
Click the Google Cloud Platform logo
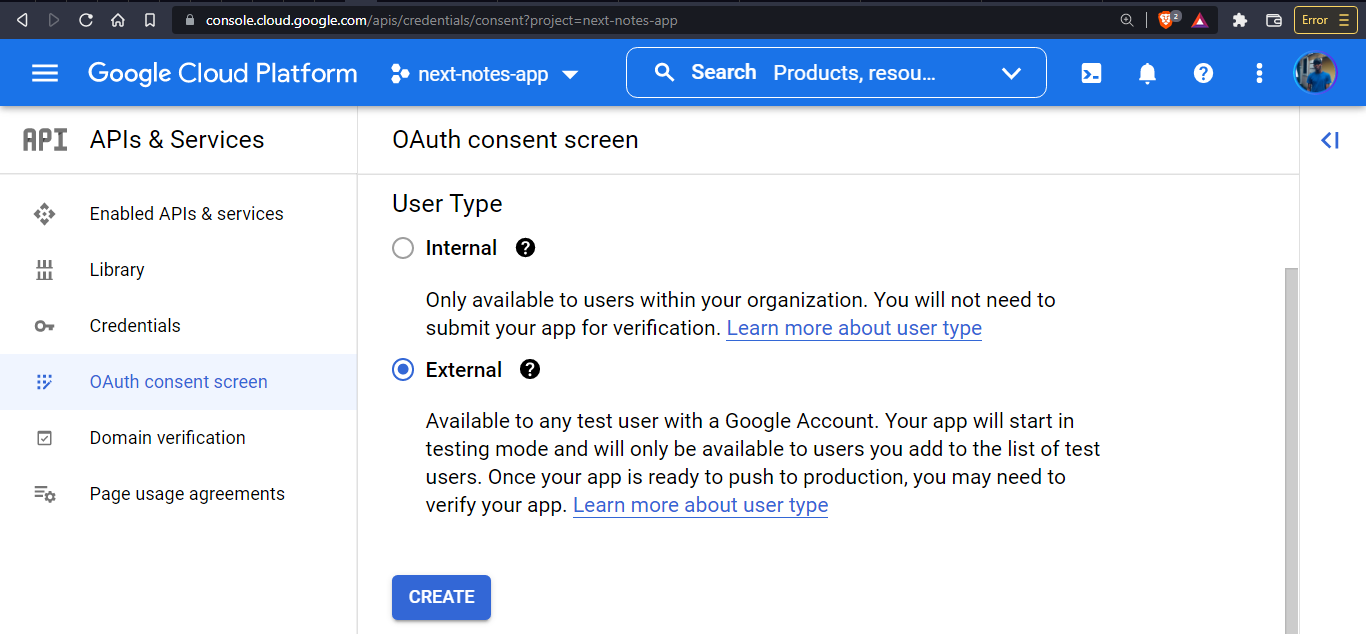click(x=222, y=73)
